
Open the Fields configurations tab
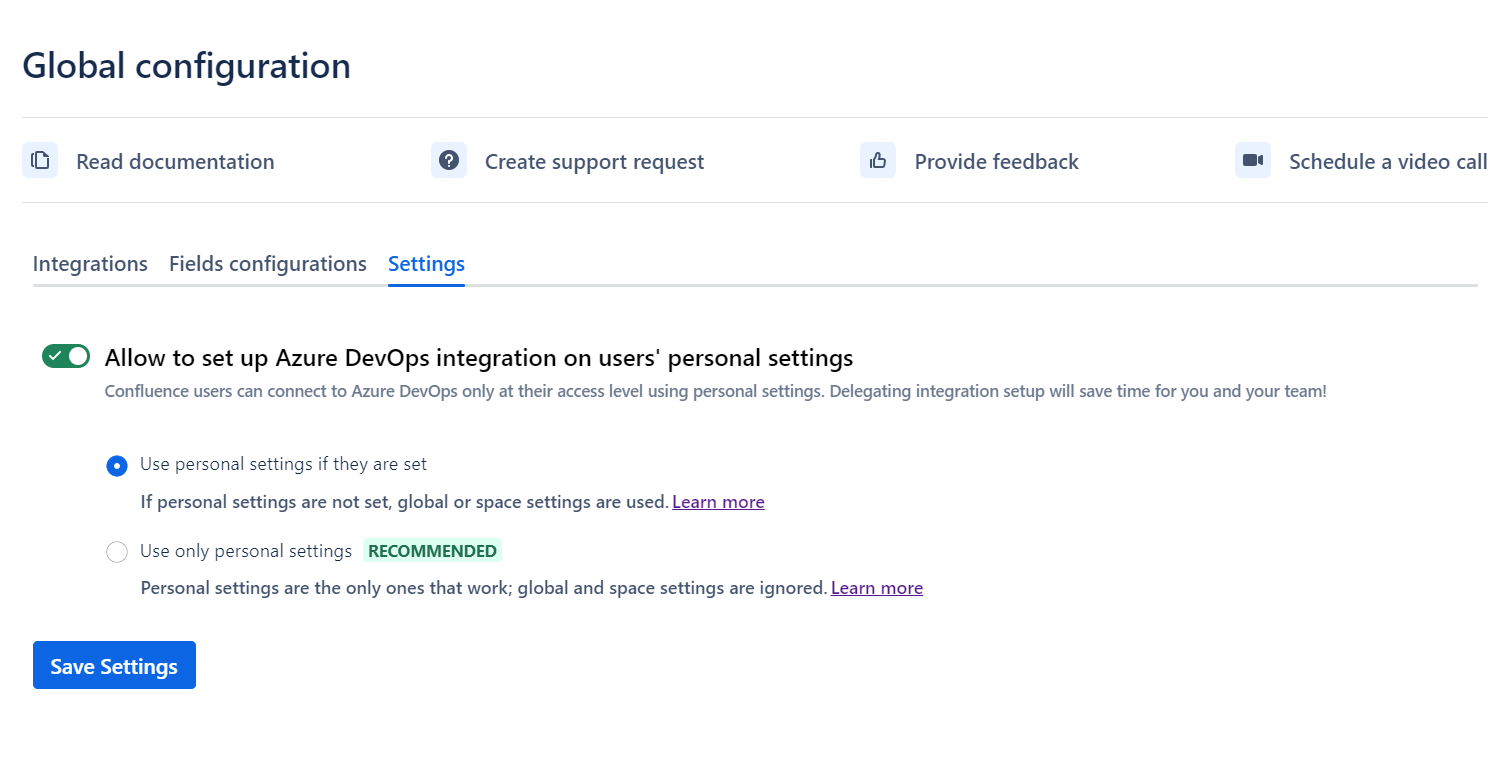tap(268, 264)
